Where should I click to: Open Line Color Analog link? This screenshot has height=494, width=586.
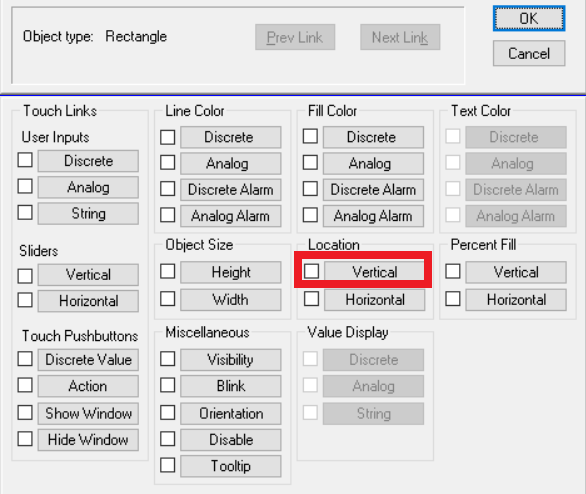(231, 164)
